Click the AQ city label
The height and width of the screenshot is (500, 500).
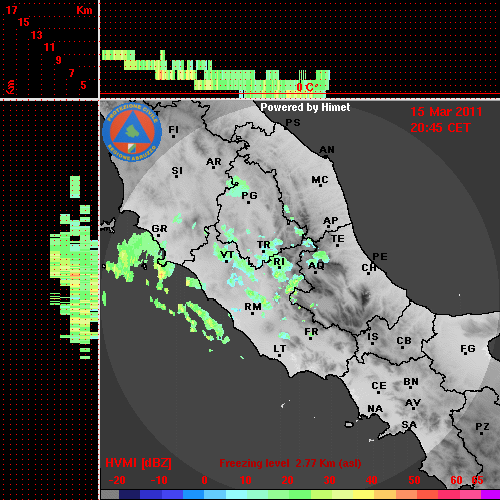point(316,266)
